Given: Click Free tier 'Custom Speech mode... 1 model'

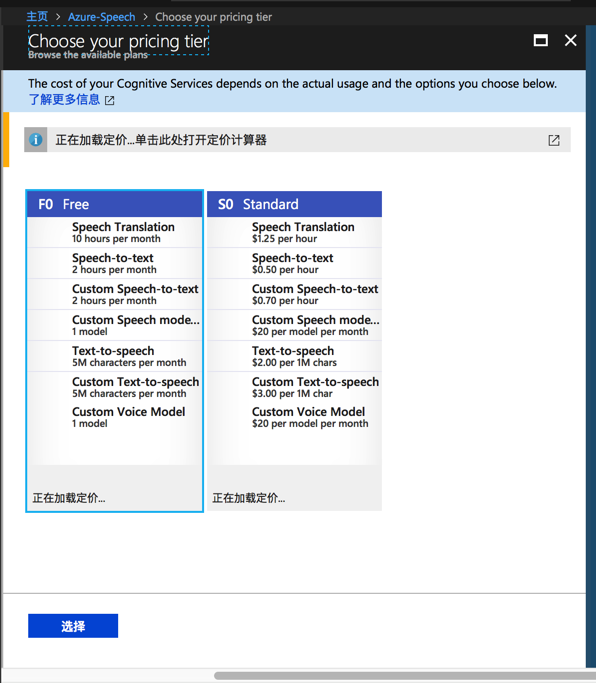Looking at the screenshot, I should click(x=115, y=325).
